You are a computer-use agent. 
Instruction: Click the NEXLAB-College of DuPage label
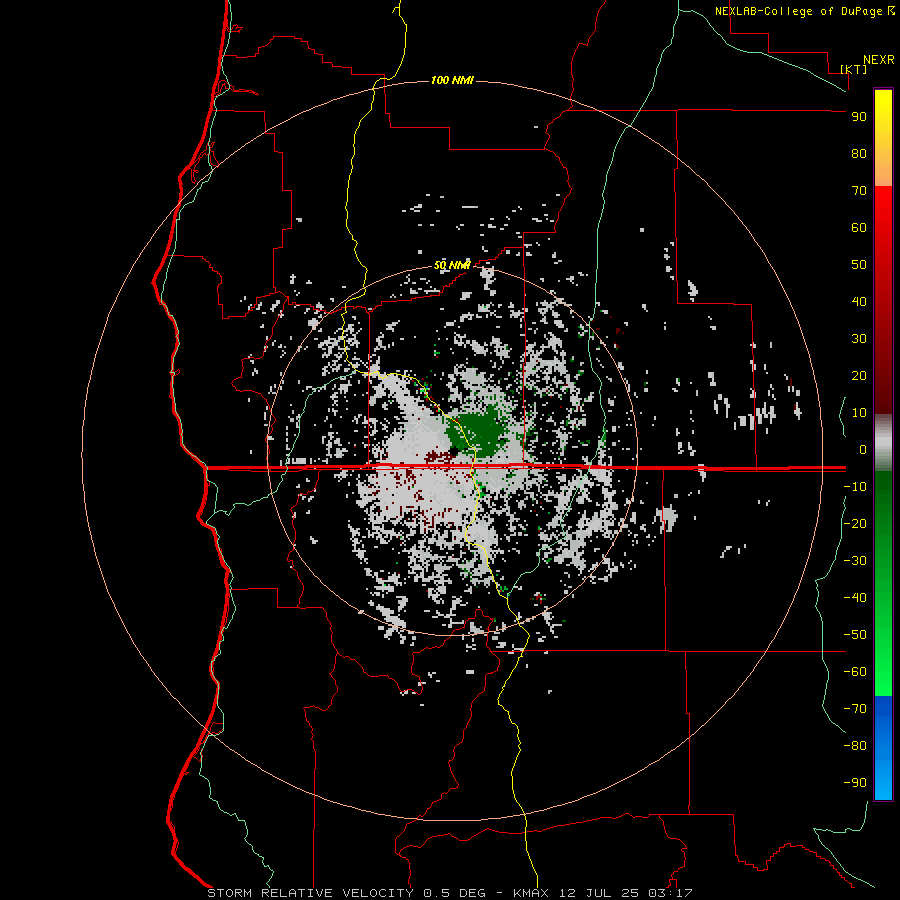click(x=799, y=11)
